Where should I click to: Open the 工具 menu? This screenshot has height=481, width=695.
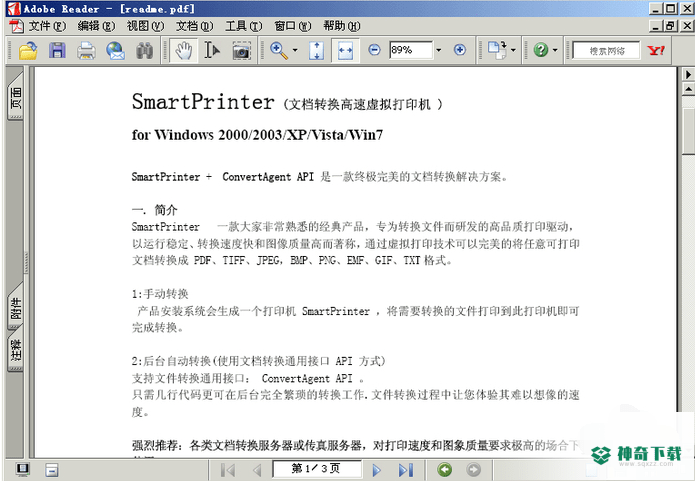tap(244, 26)
